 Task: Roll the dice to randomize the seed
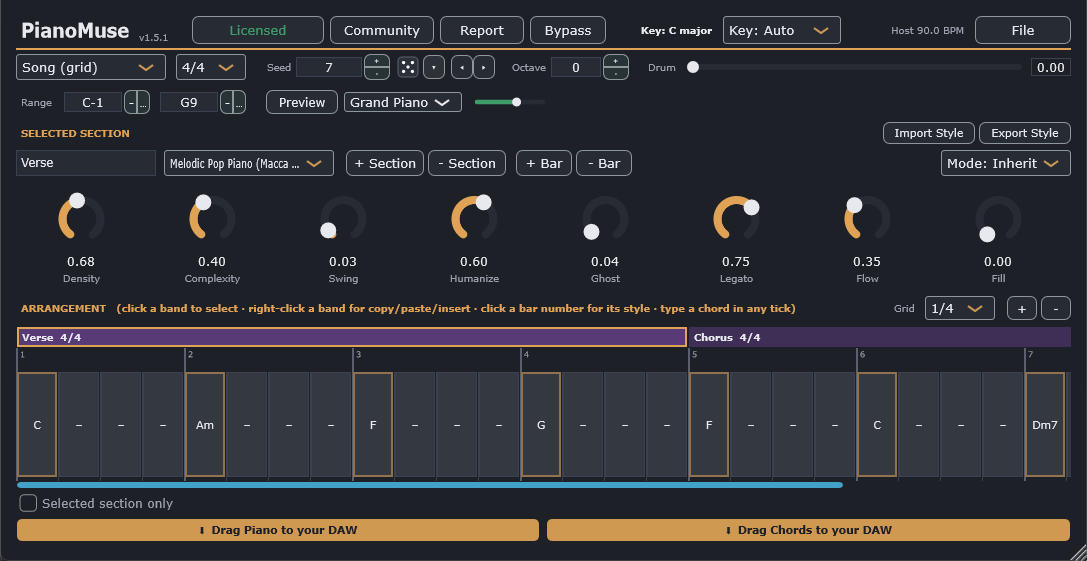coord(408,67)
